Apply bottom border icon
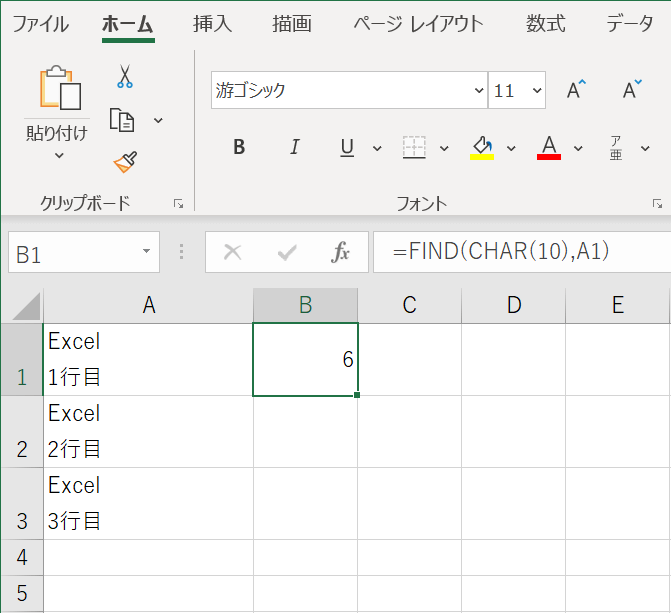The image size is (671, 613). [x=414, y=148]
